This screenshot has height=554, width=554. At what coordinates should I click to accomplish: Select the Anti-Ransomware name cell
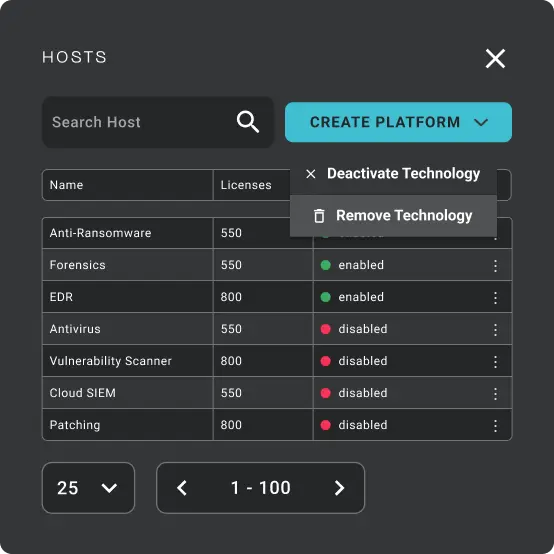click(128, 233)
